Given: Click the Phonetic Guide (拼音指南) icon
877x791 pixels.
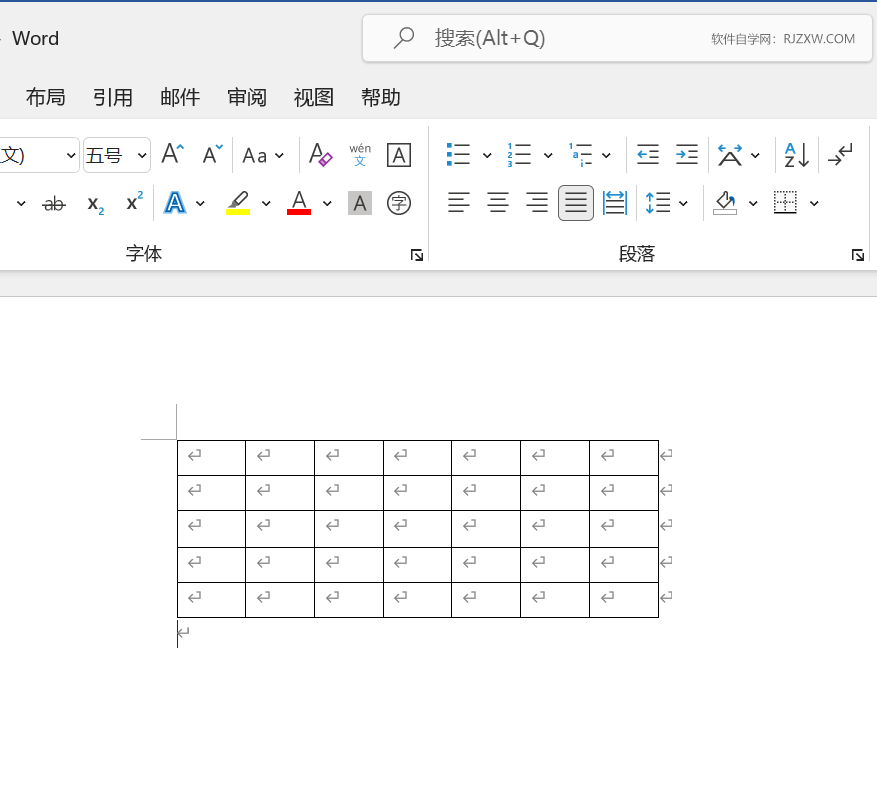Looking at the screenshot, I should point(358,154).
